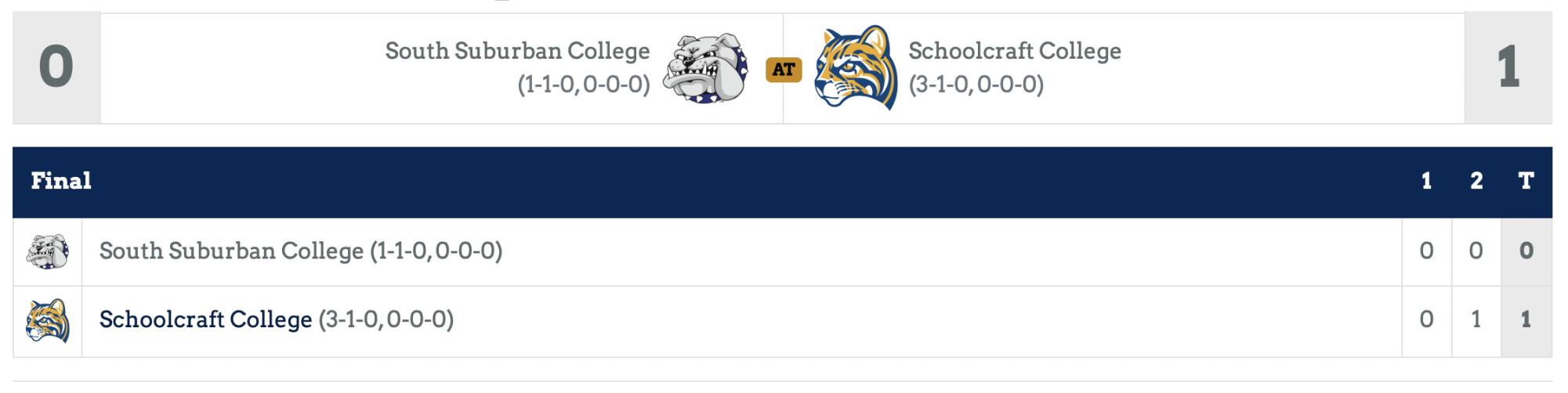
Task: Open South Suburban College header team name
Action: pos(517,51)
